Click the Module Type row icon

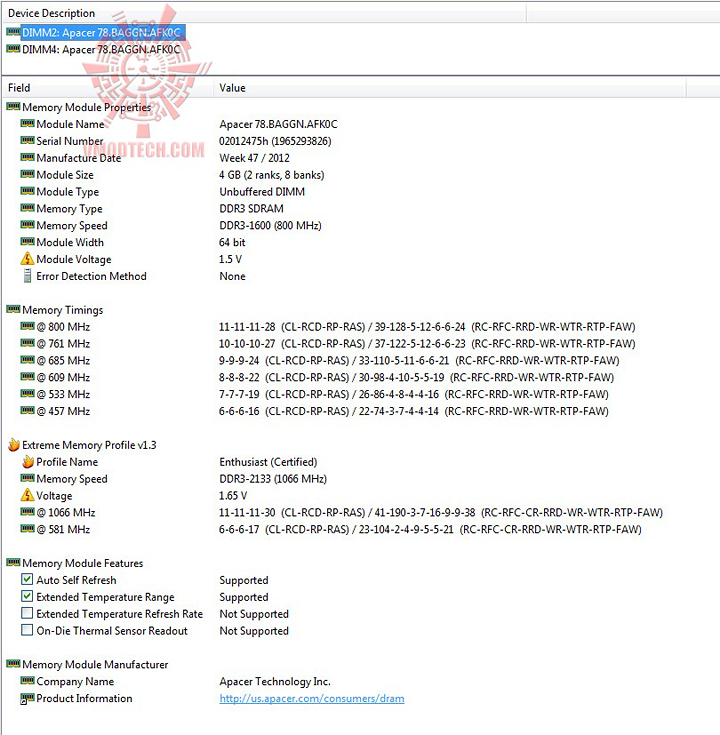(x=28, y=191)
